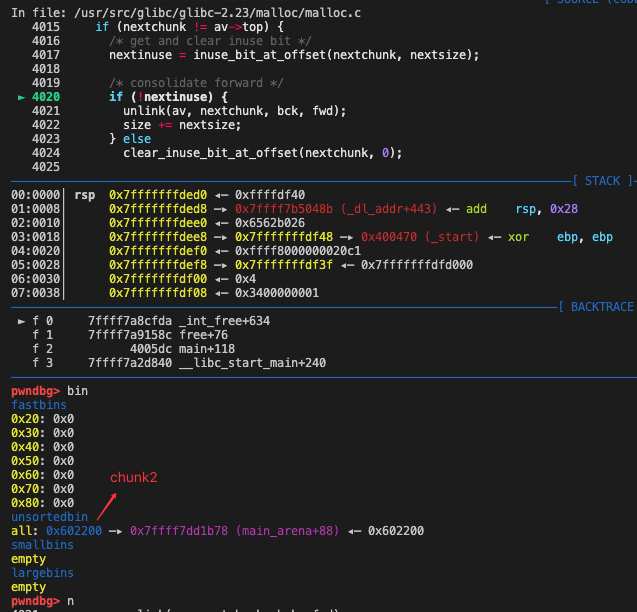This screenshot has width=637, height=612.
Task: Select the highlighted current line 4020
Action: coord(46,97)
